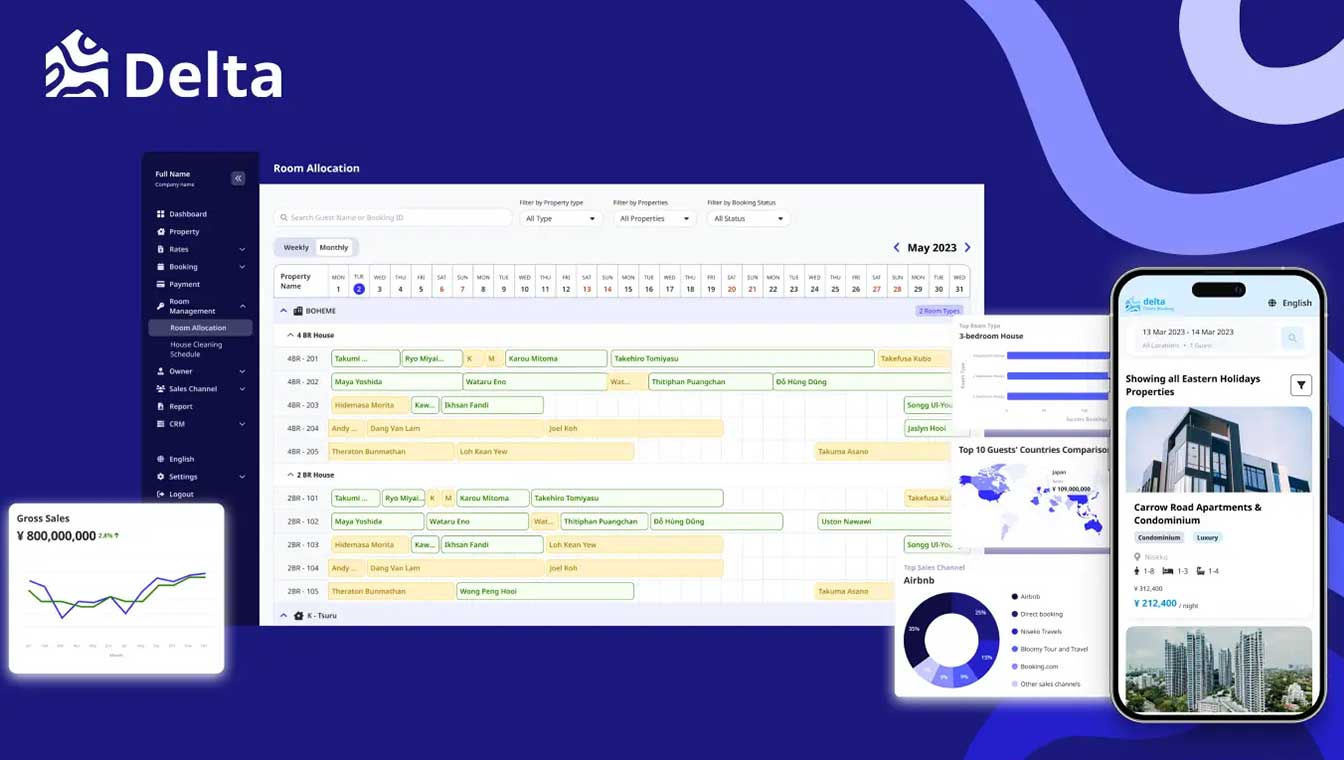Tap the search button in the phone app
This screenshot has height=760, width=1344.
(x=1292, y=338)
